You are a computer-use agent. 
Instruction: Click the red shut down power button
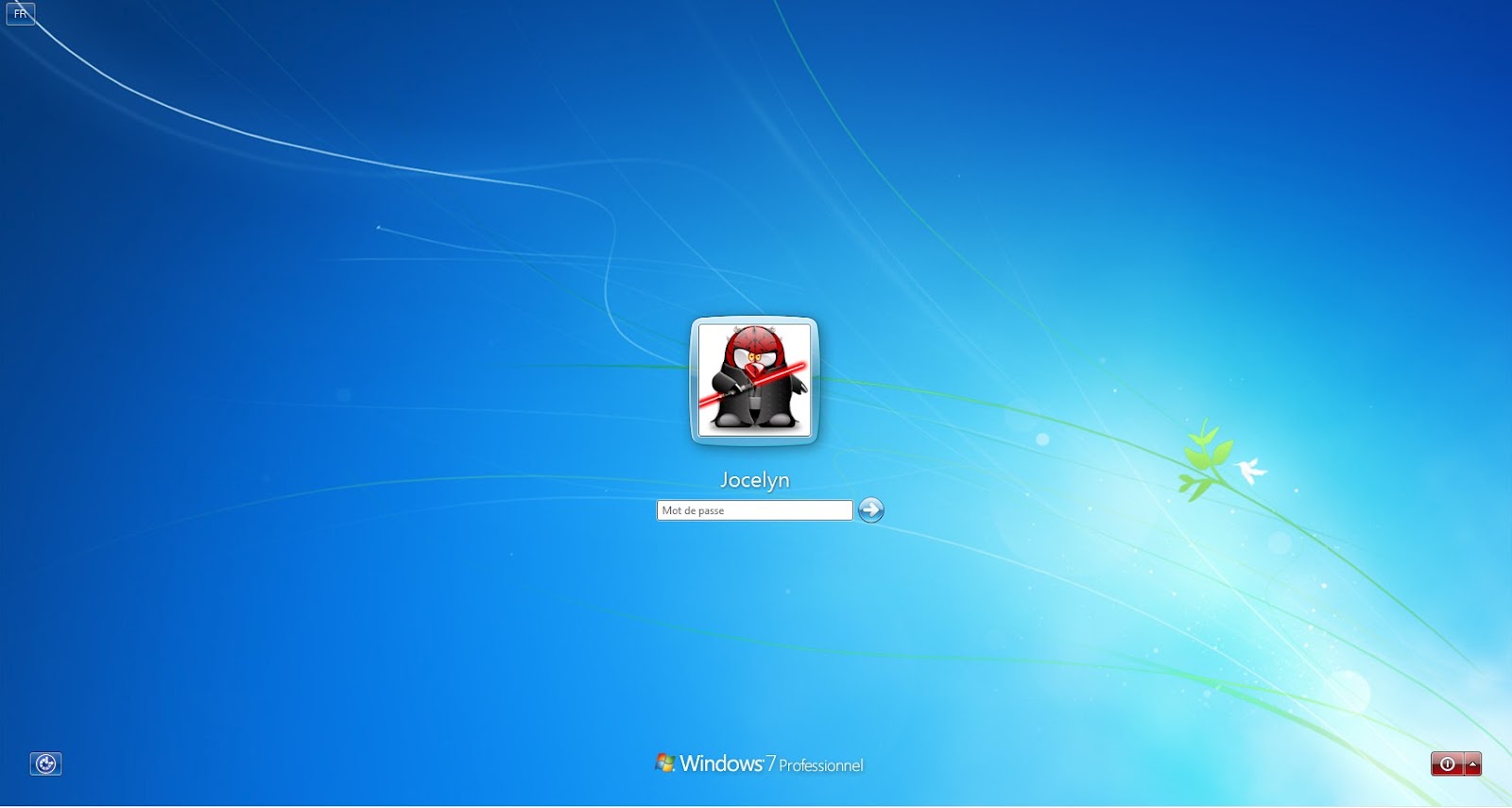(x=1447, y=764)
